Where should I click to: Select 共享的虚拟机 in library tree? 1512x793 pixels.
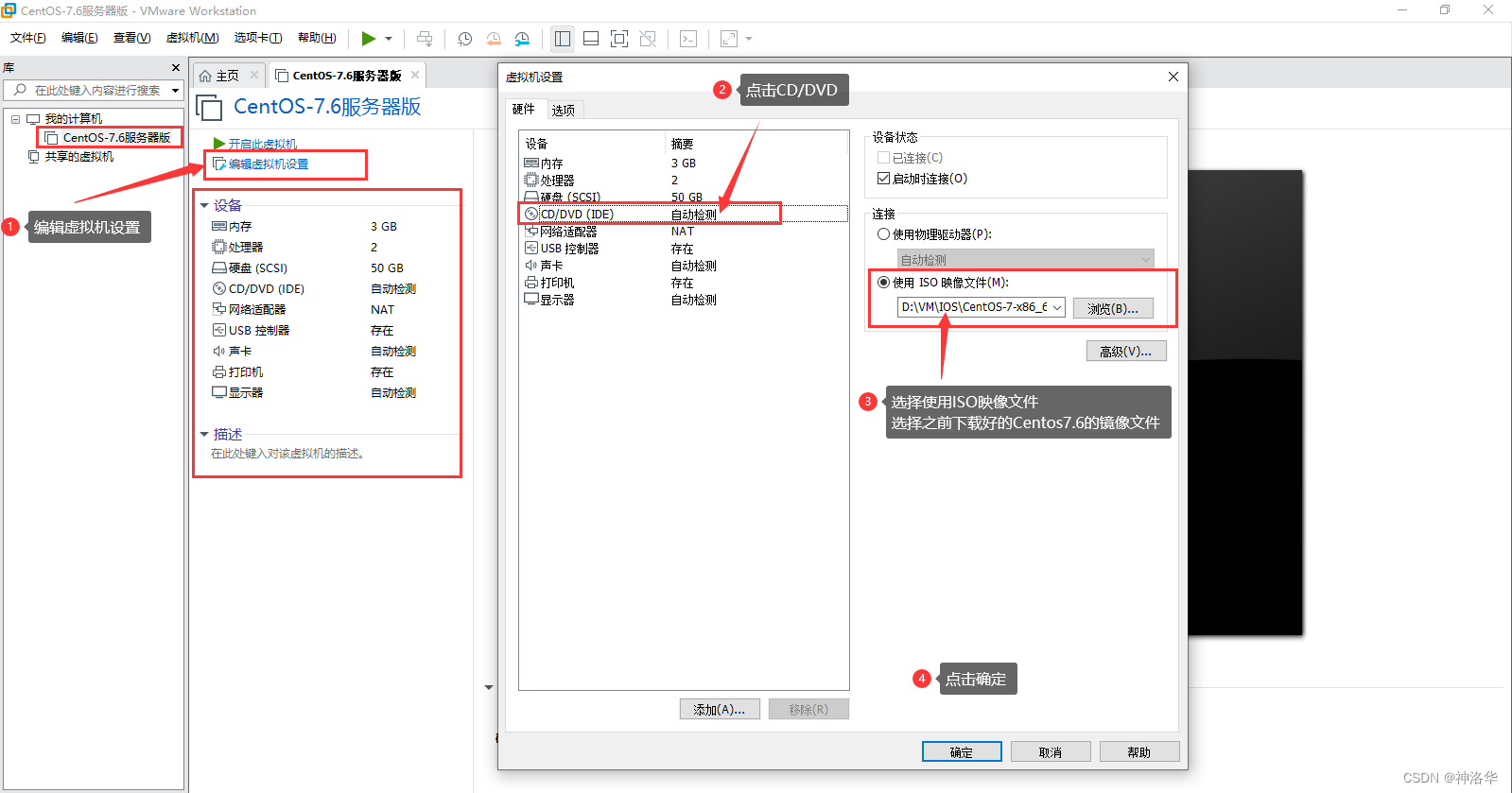coord(78,157)
